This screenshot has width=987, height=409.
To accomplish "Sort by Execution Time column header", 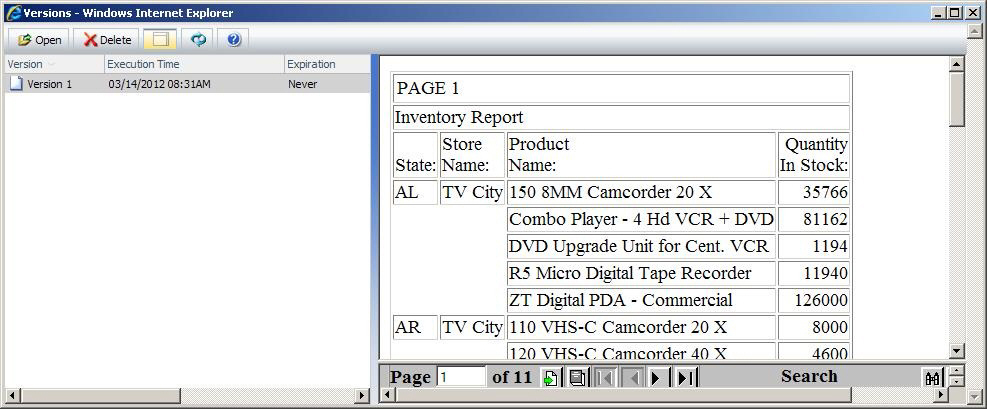I will 194,64.
